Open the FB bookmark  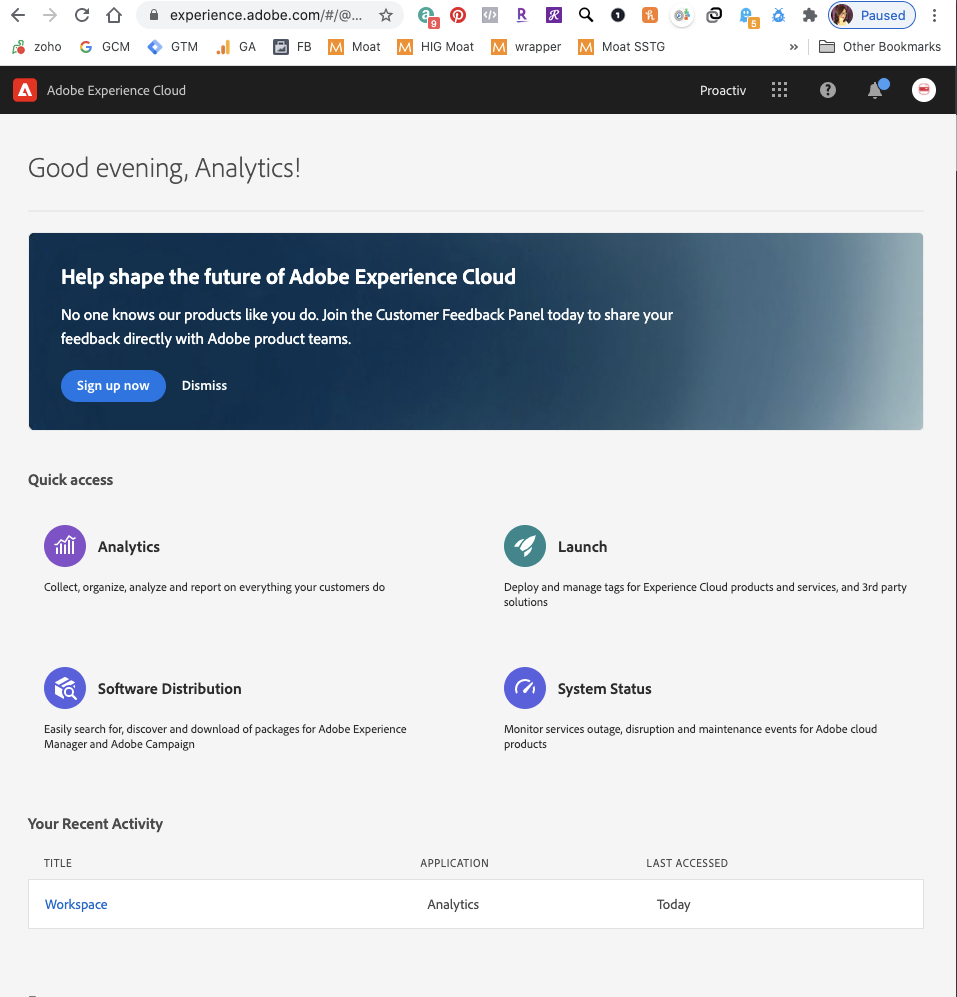point(292,46)
